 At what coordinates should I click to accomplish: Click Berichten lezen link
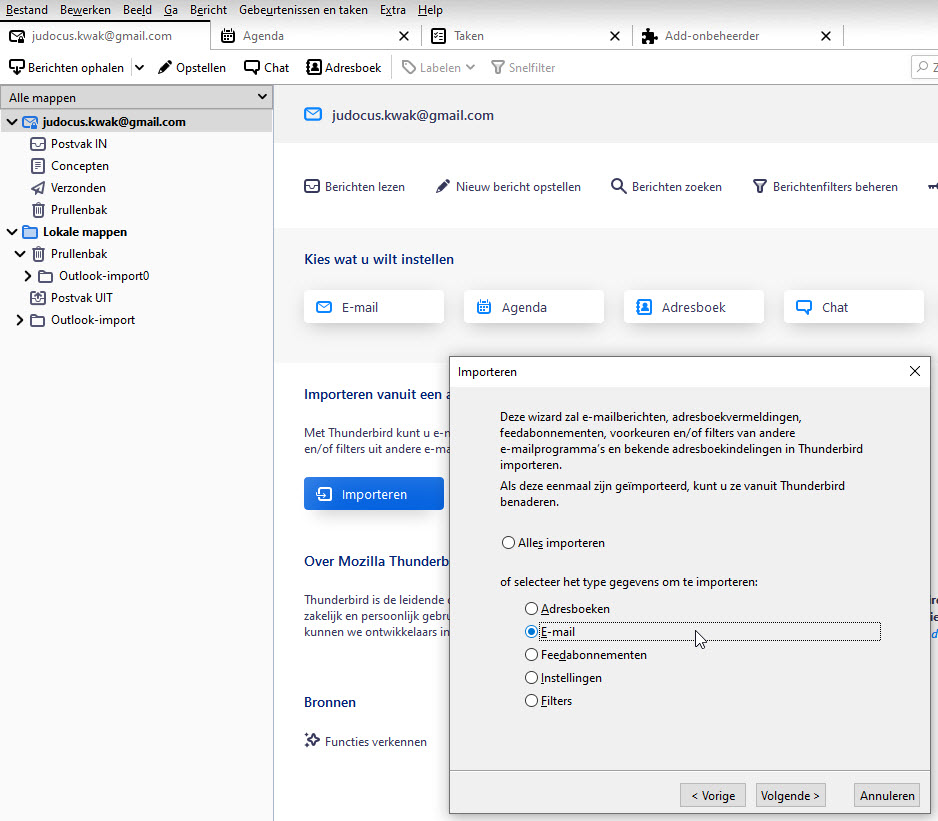[354, 187]
